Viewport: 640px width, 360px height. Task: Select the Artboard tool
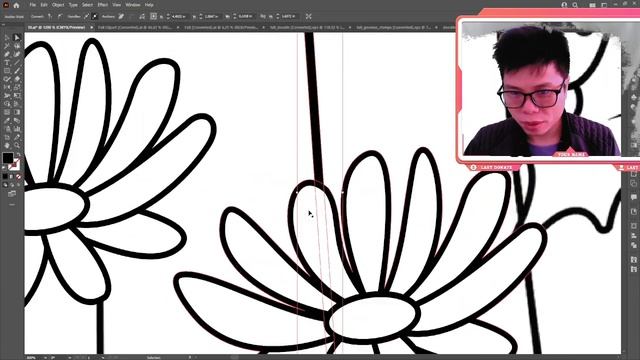click(x=7, y=137)
